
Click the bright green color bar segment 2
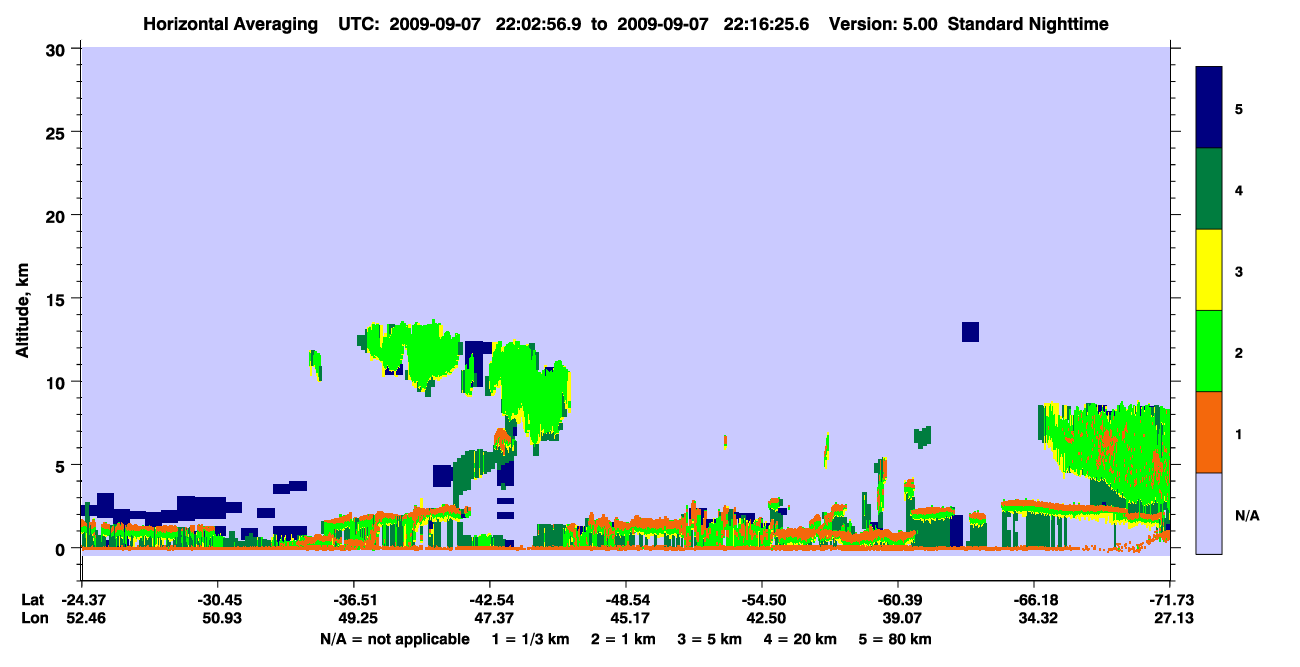pos(1209,351)
